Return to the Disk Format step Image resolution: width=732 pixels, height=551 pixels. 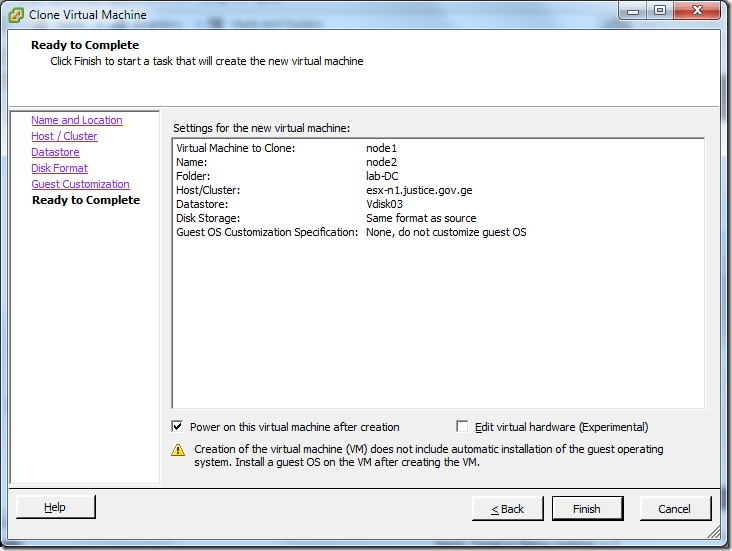point(59,168)
